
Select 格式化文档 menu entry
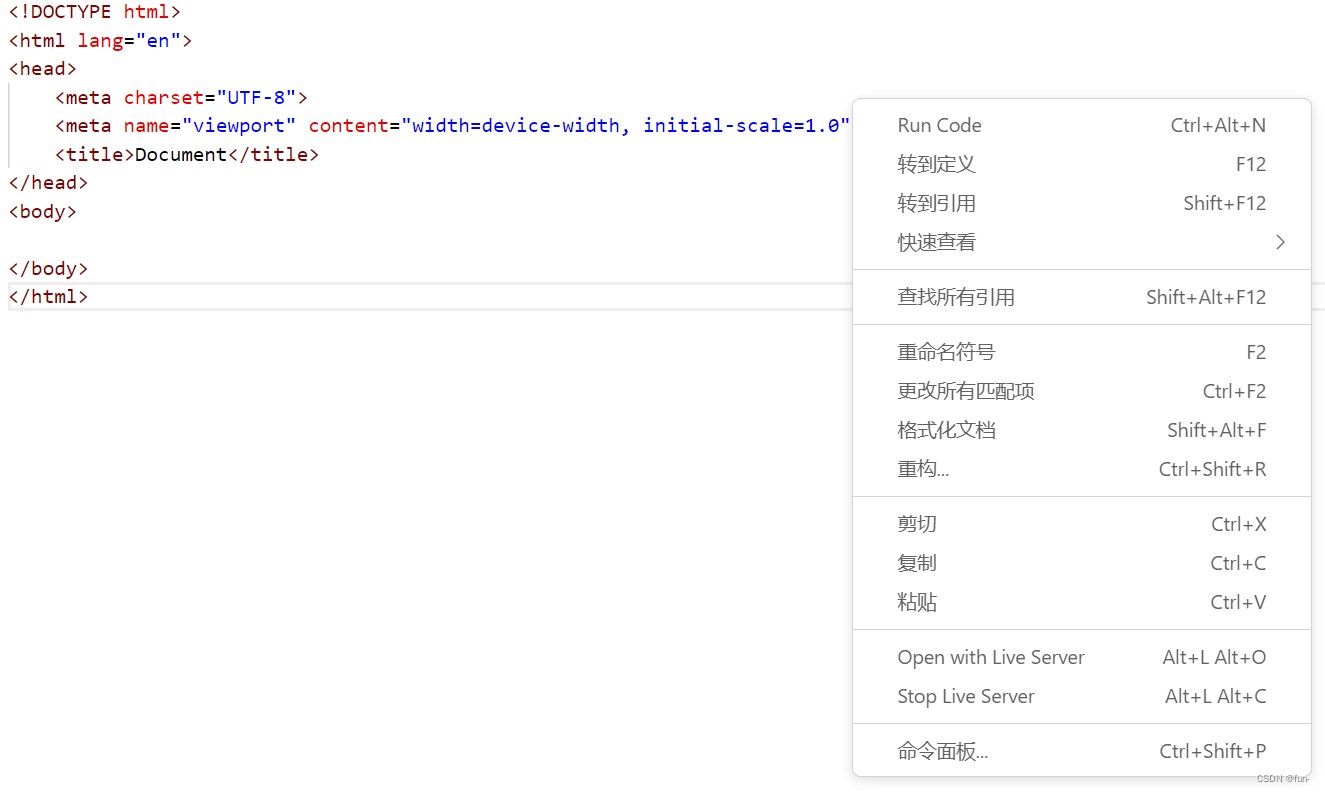(x=1081, y=430)
